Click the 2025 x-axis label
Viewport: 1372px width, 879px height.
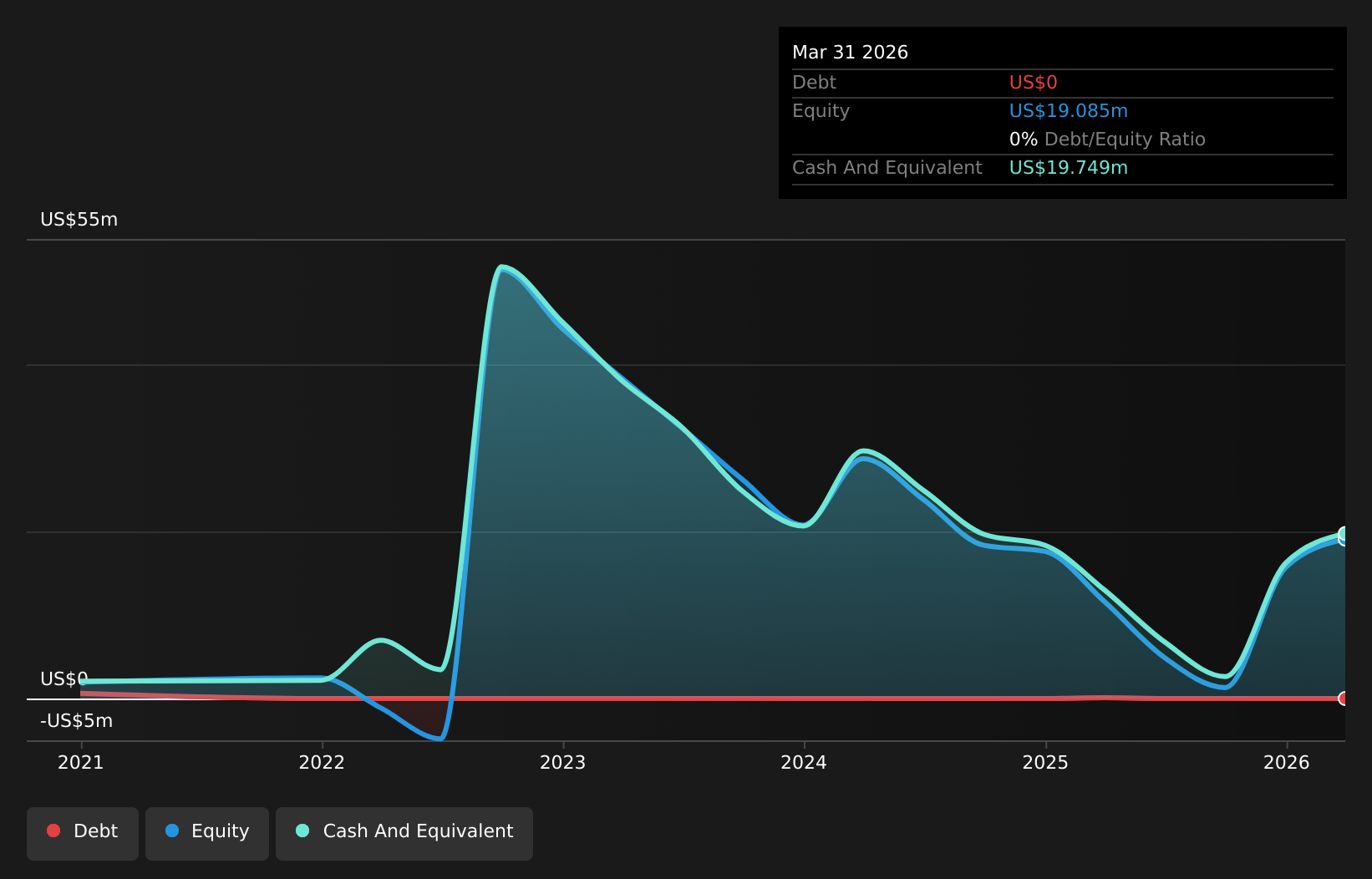click(x=1045, y=762)
